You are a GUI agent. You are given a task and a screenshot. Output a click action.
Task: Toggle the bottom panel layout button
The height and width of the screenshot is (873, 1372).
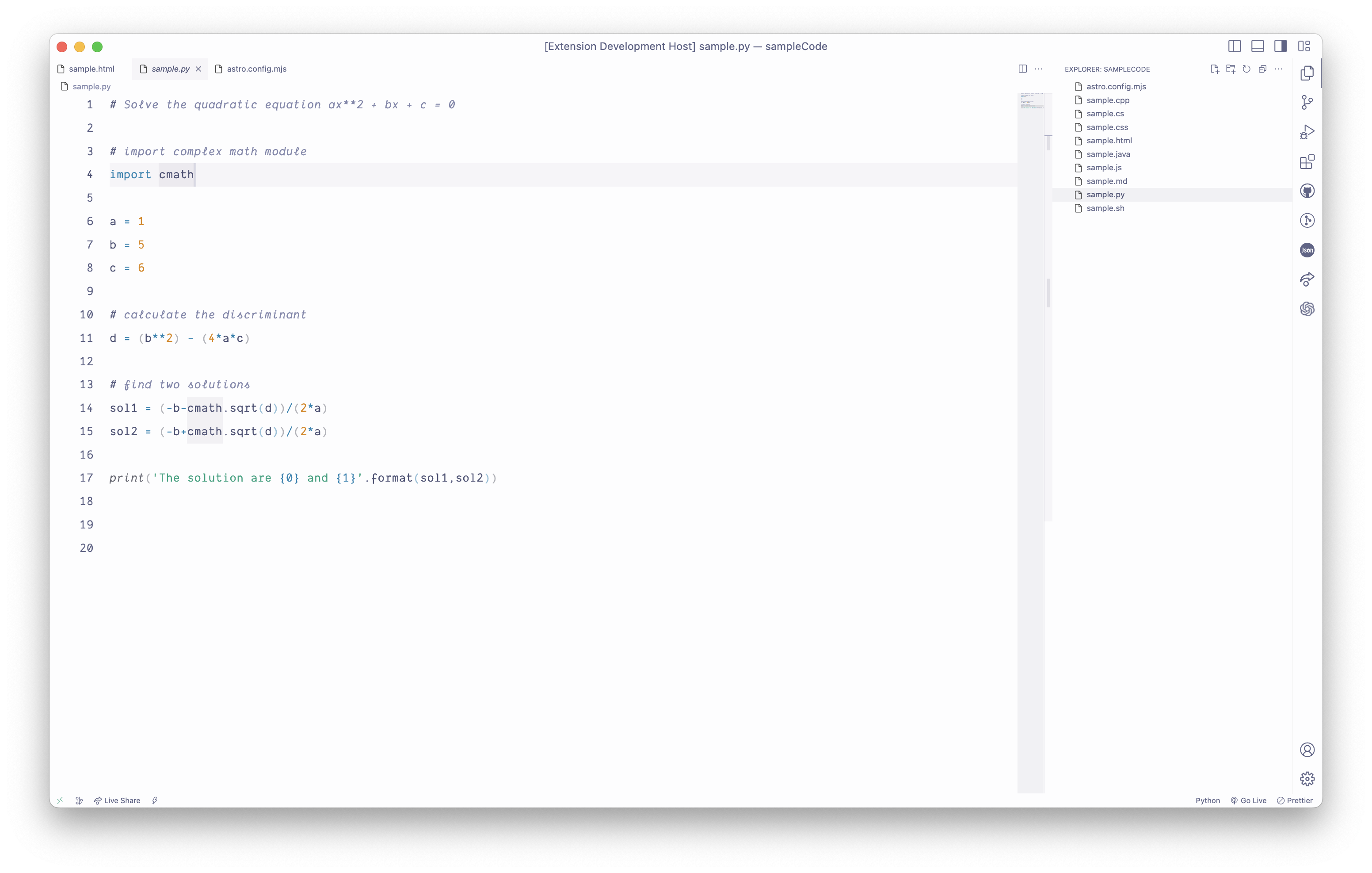(1258, 46)
